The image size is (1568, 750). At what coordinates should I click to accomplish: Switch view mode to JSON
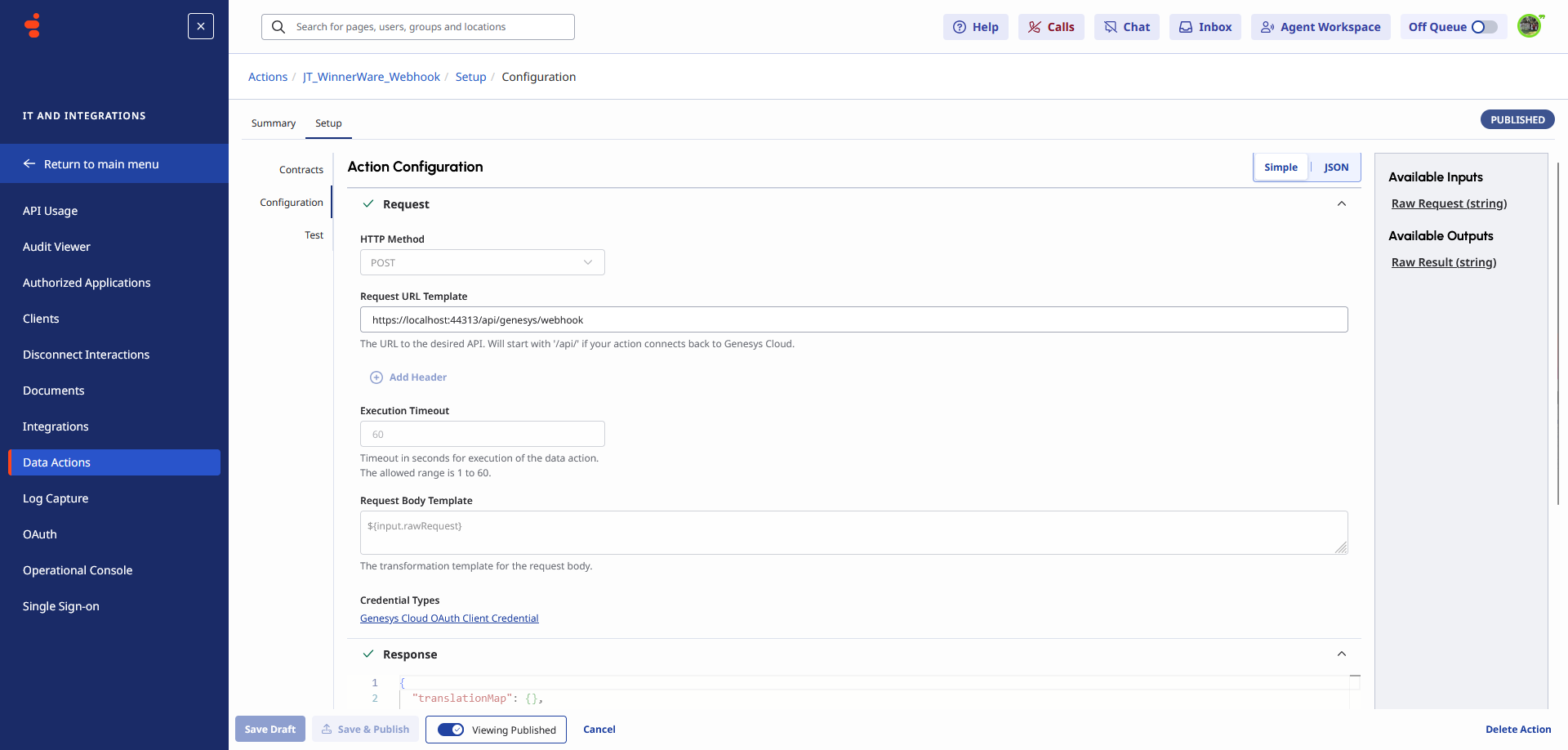click(x=1335, y=167)
